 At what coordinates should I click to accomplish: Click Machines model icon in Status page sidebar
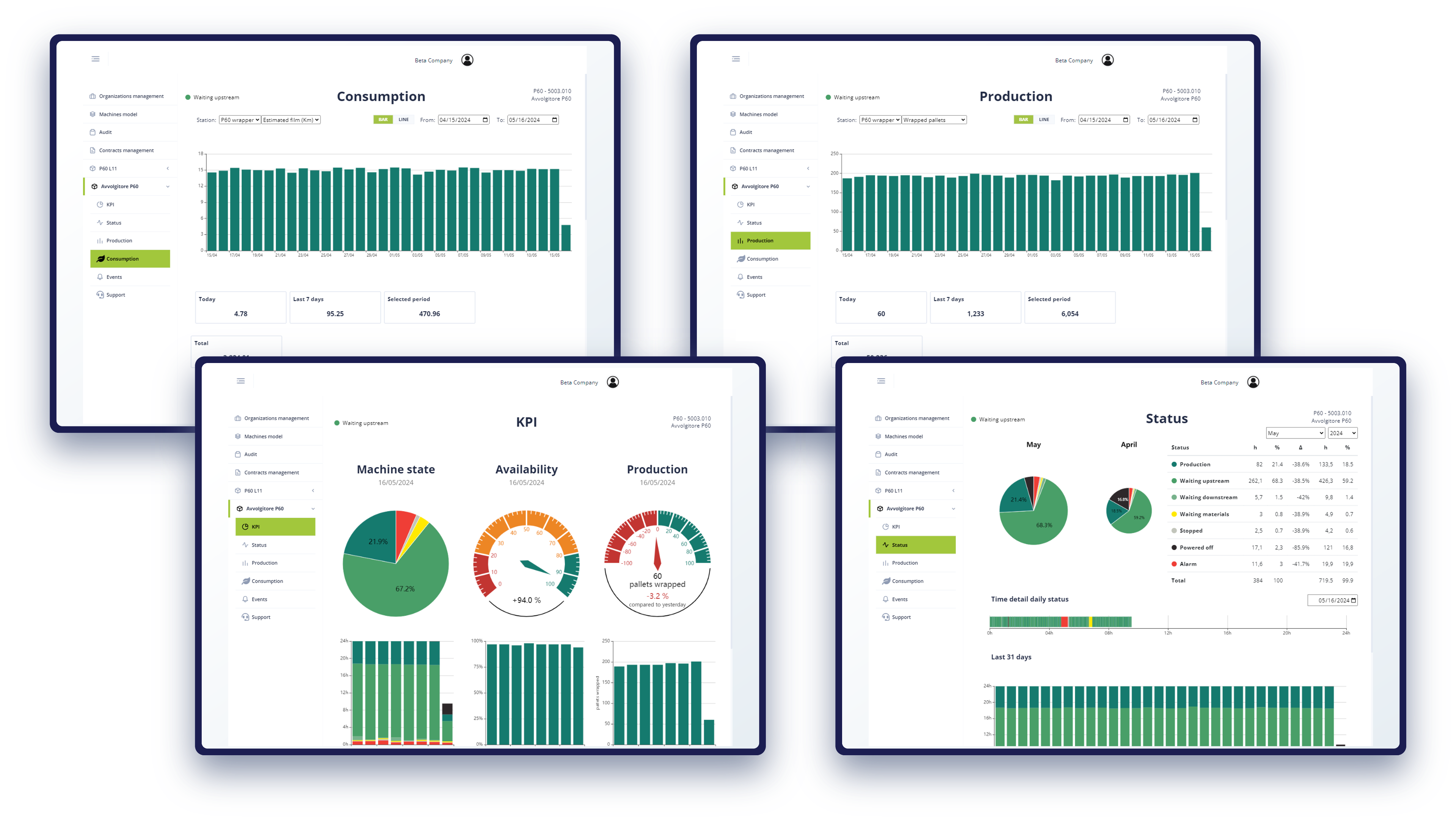tap(878, 437)
